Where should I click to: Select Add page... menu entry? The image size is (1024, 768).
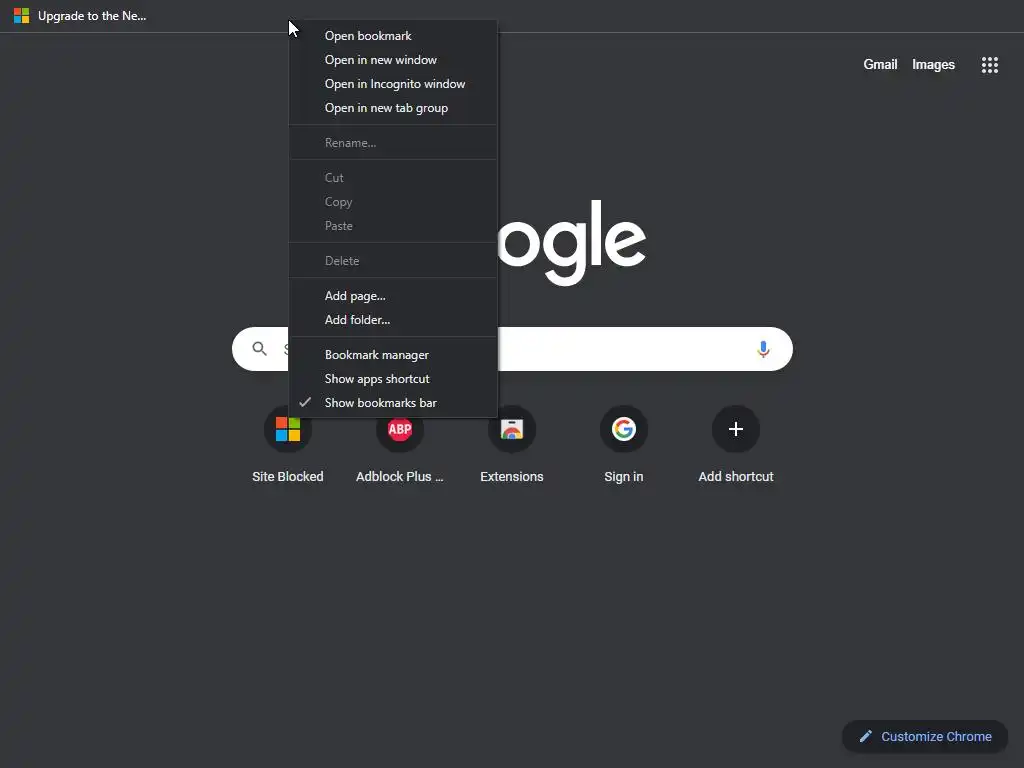[393, 296]
